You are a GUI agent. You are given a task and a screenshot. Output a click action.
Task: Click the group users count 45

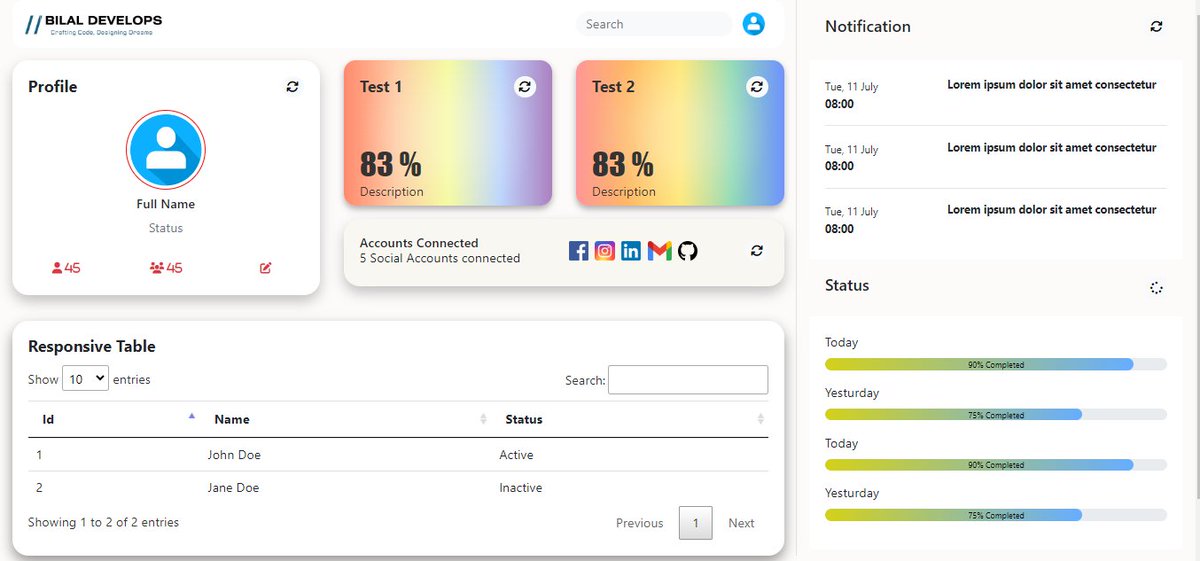(x=166, y=268)
